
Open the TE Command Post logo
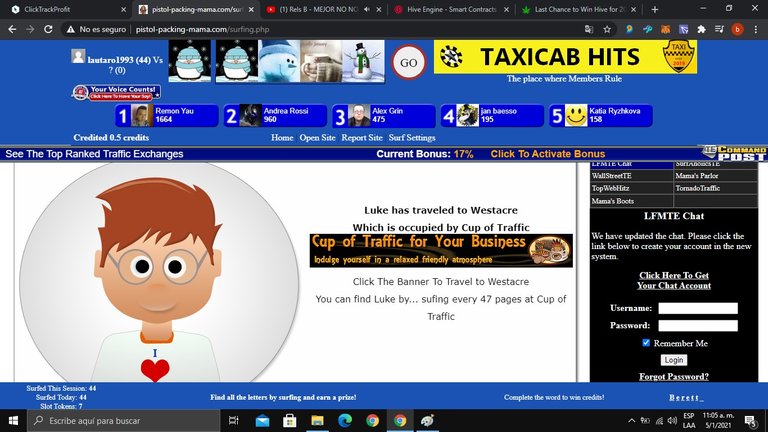(x=734, y=153)
